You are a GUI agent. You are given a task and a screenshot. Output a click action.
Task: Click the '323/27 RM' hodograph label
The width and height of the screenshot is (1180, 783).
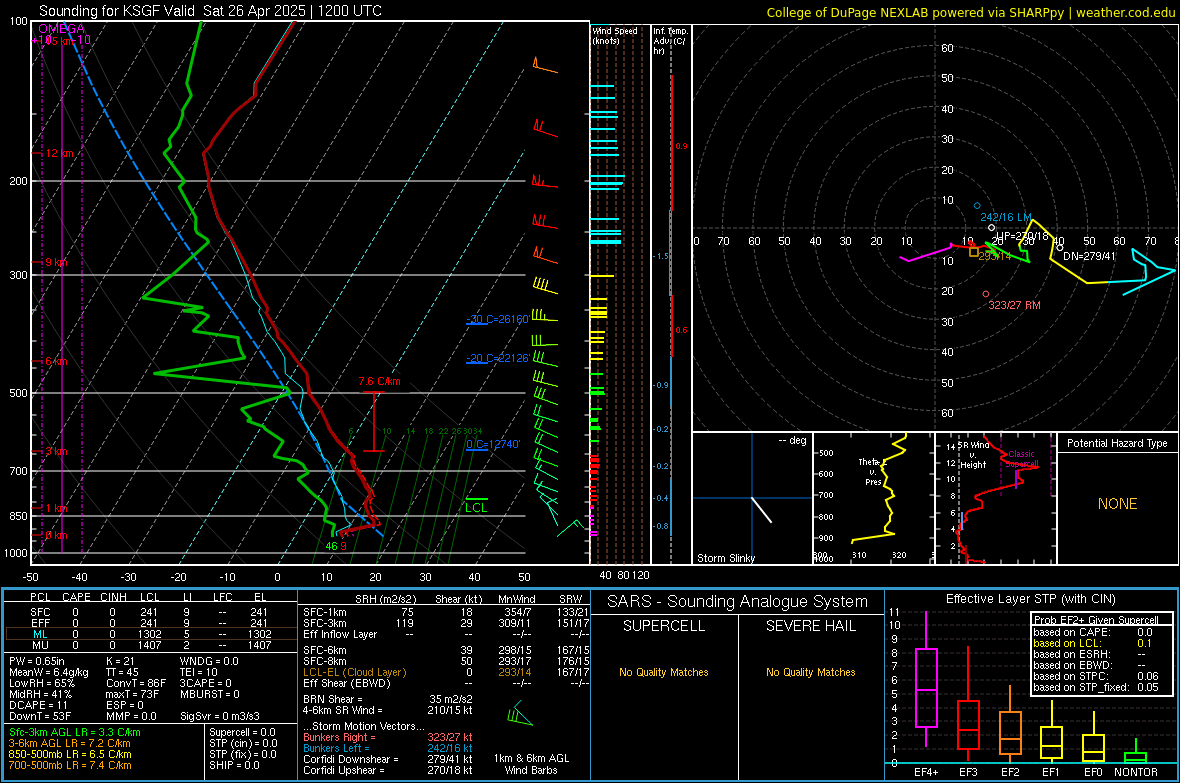pyautogui.click(x=1014, y=305)
